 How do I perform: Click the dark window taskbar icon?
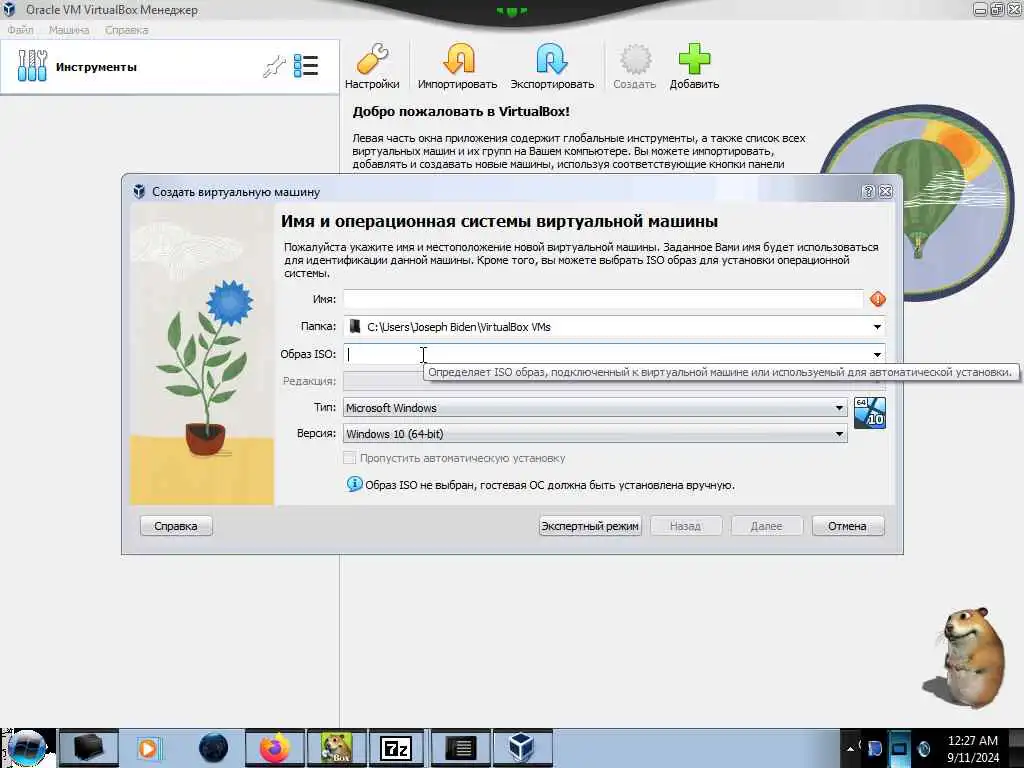pos(88,748)
